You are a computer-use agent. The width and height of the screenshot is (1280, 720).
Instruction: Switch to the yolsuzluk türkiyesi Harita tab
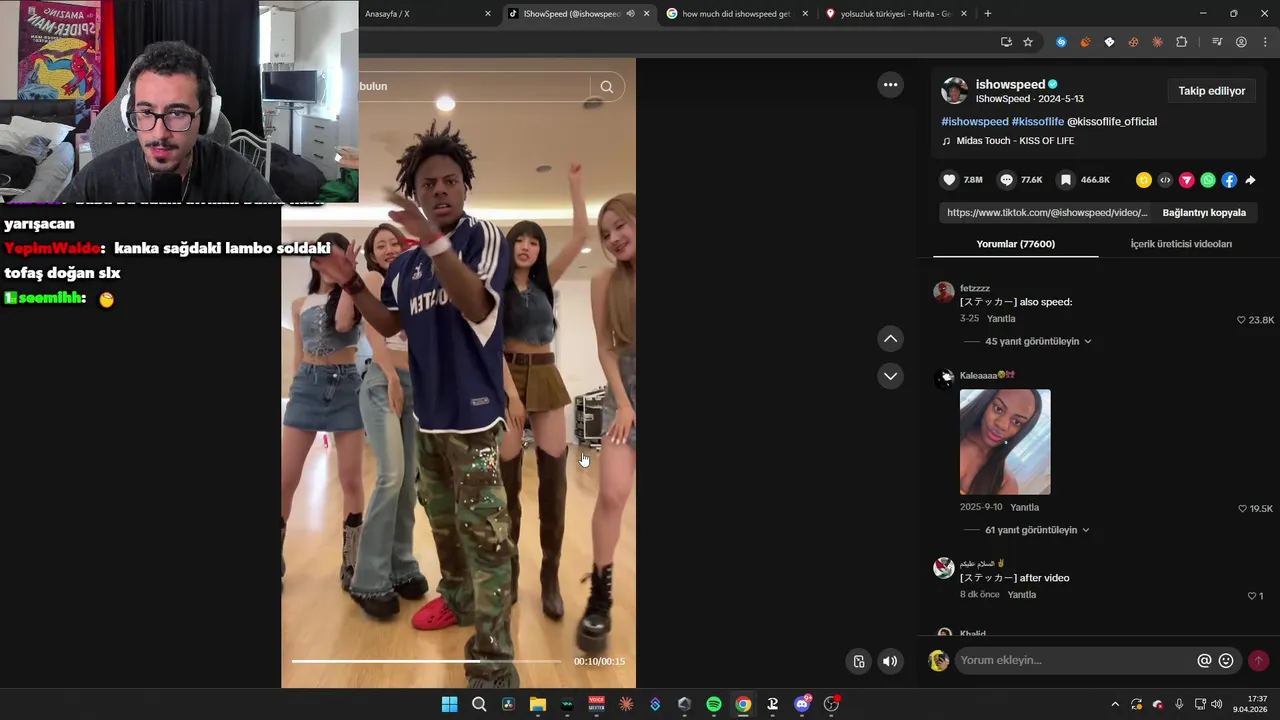(x=896, y=14)
